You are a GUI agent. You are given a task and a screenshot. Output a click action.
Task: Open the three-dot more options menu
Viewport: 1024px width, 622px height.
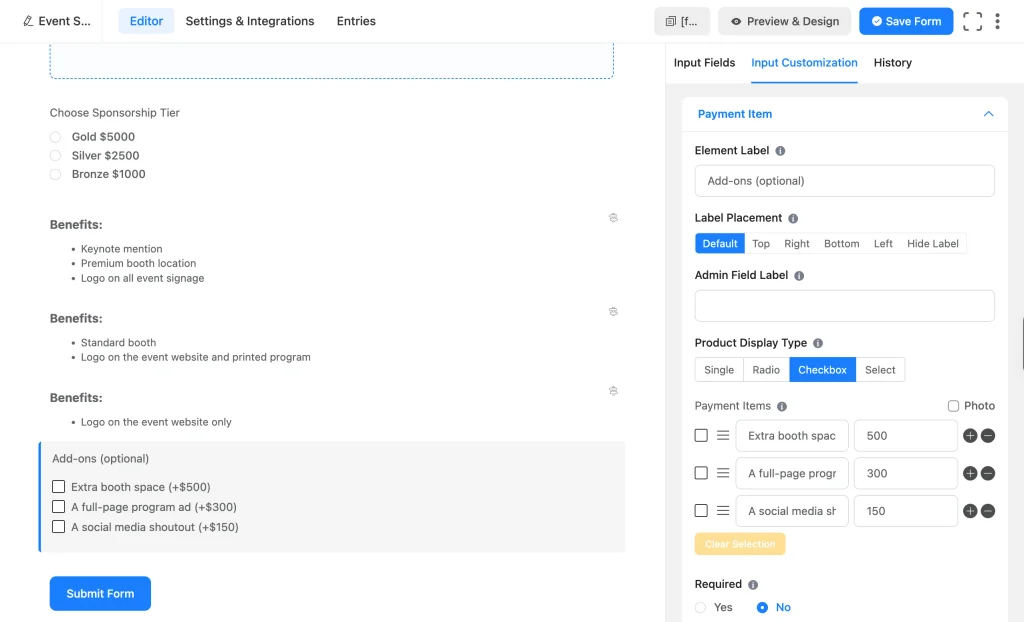[997, 22]
